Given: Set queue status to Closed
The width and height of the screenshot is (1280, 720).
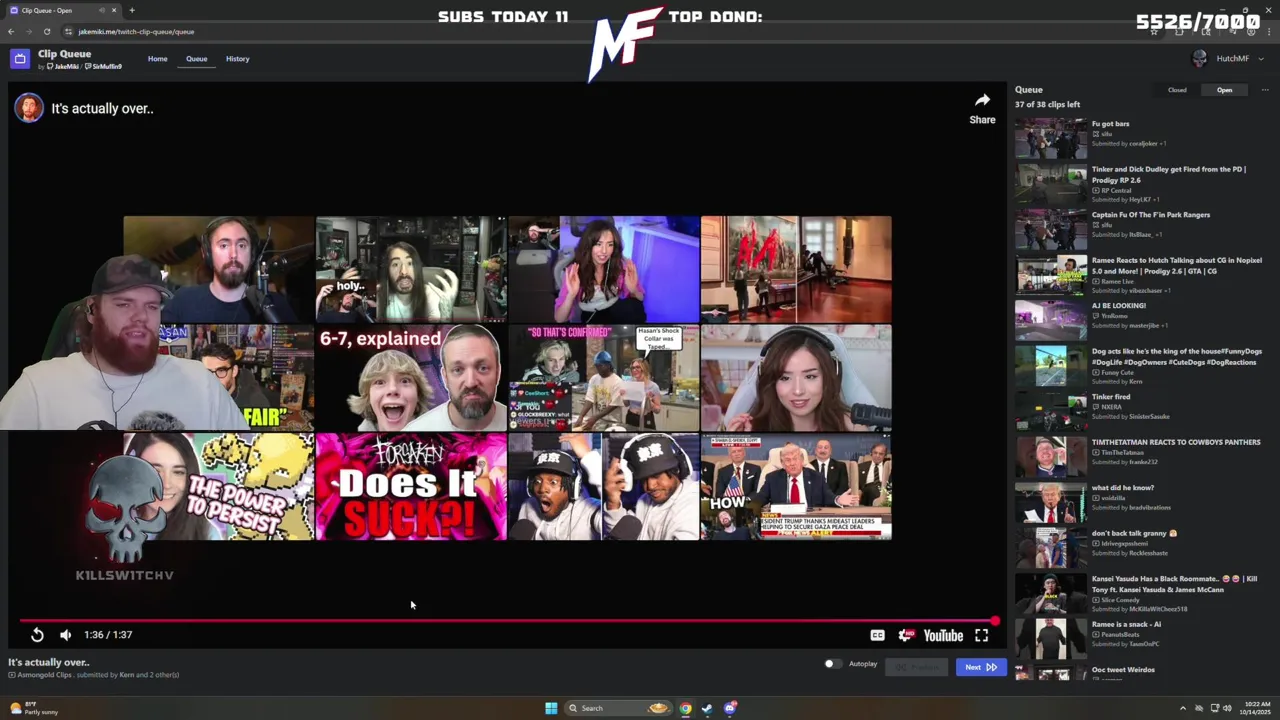Looking at the screenshot, I should 1177,90.
